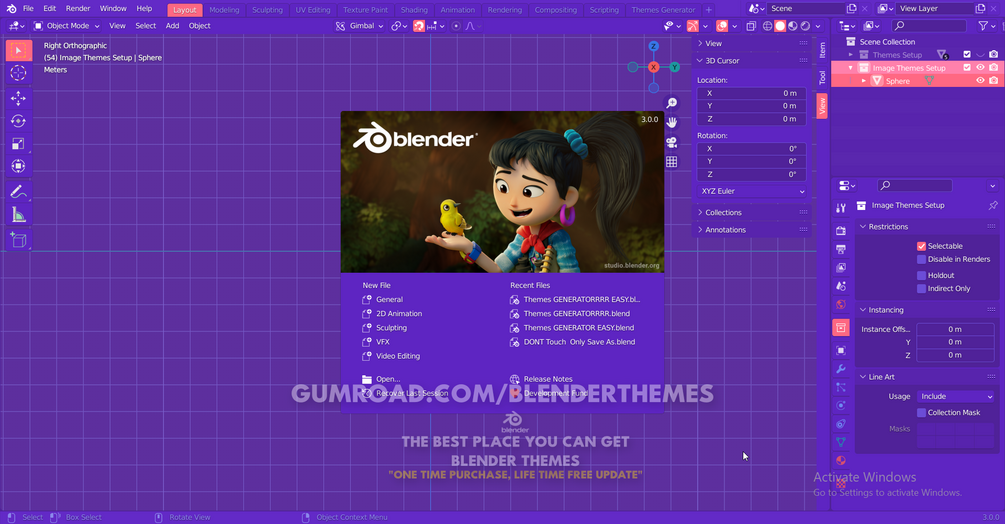This screenshot has height=524, width=1005.
Task: Select the Cursor tool
Action: tap(19, 73)
